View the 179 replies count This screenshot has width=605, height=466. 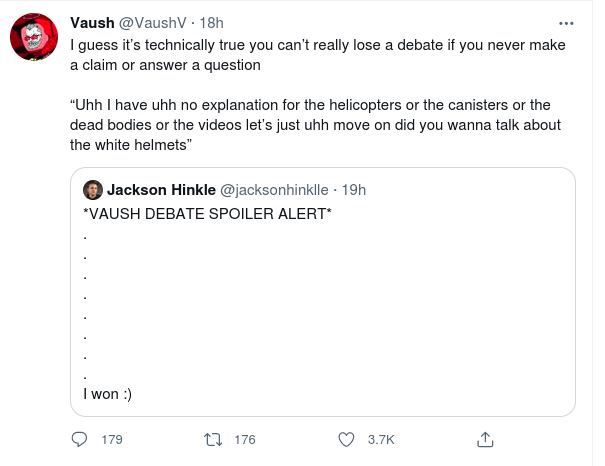click(112, 439)
